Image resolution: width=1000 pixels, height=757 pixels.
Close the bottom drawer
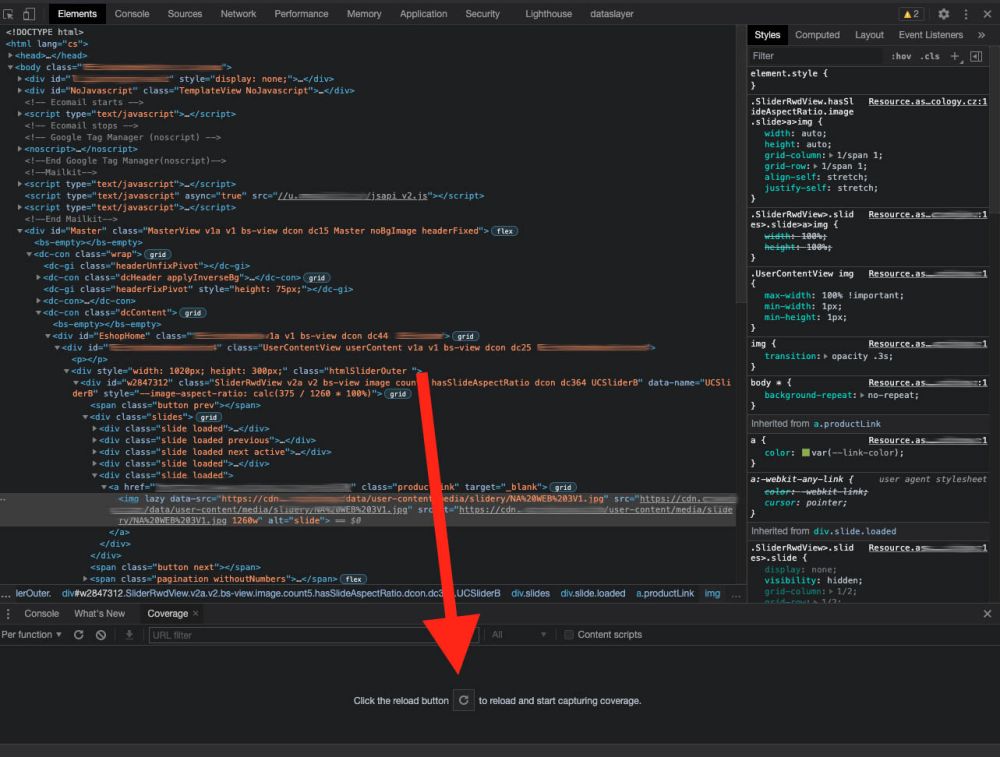click(987, 614)
